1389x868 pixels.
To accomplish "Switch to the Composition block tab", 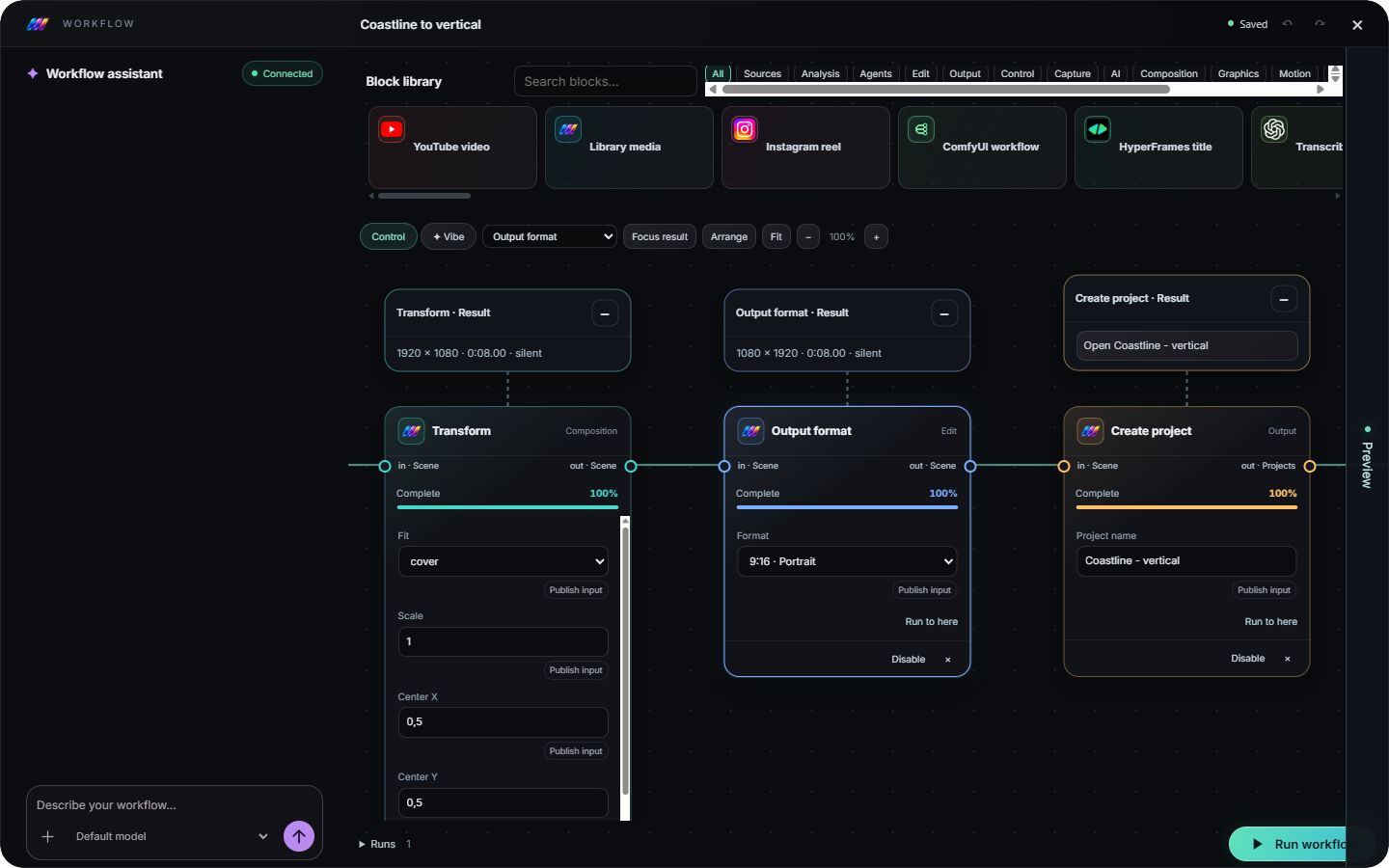I will pos(1169,74).
